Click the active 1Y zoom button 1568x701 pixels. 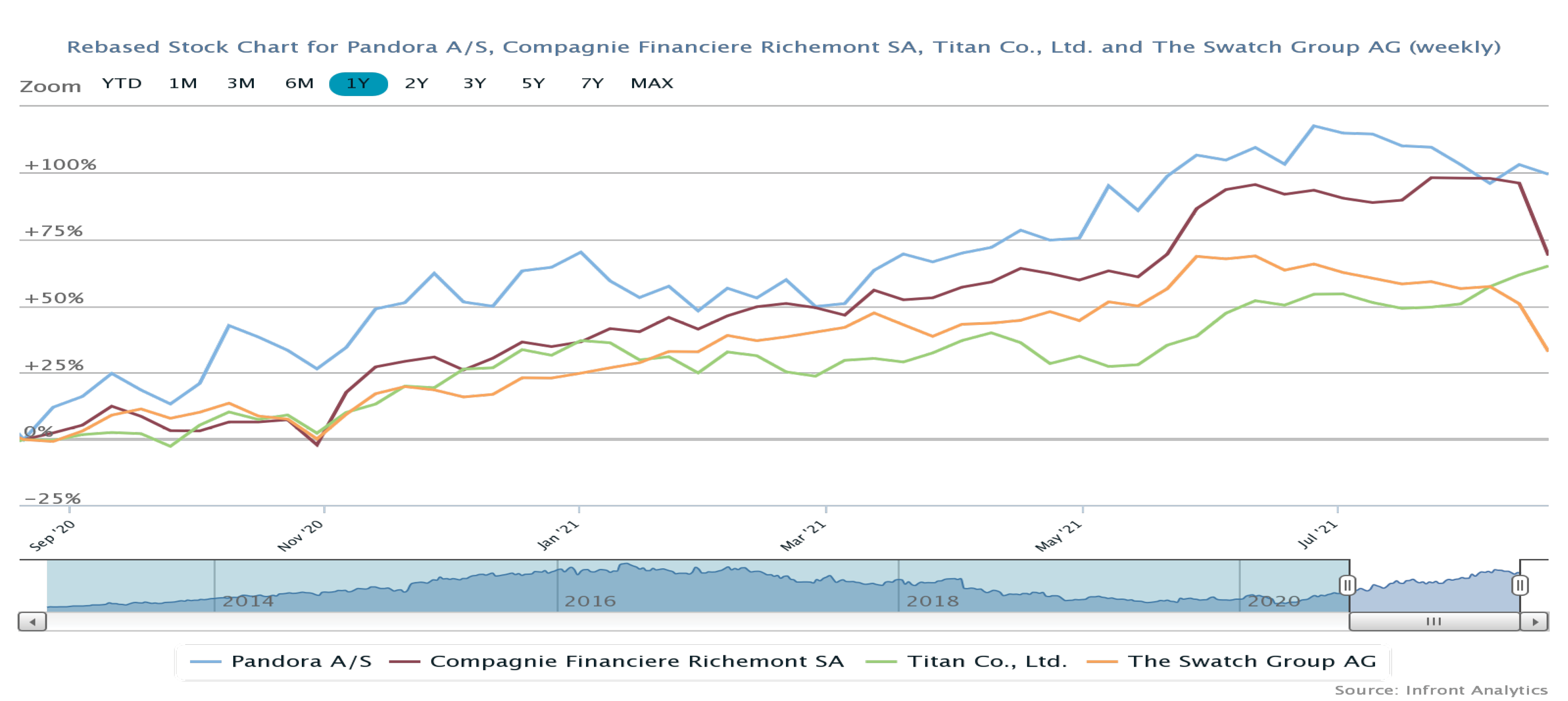point(358,84)
